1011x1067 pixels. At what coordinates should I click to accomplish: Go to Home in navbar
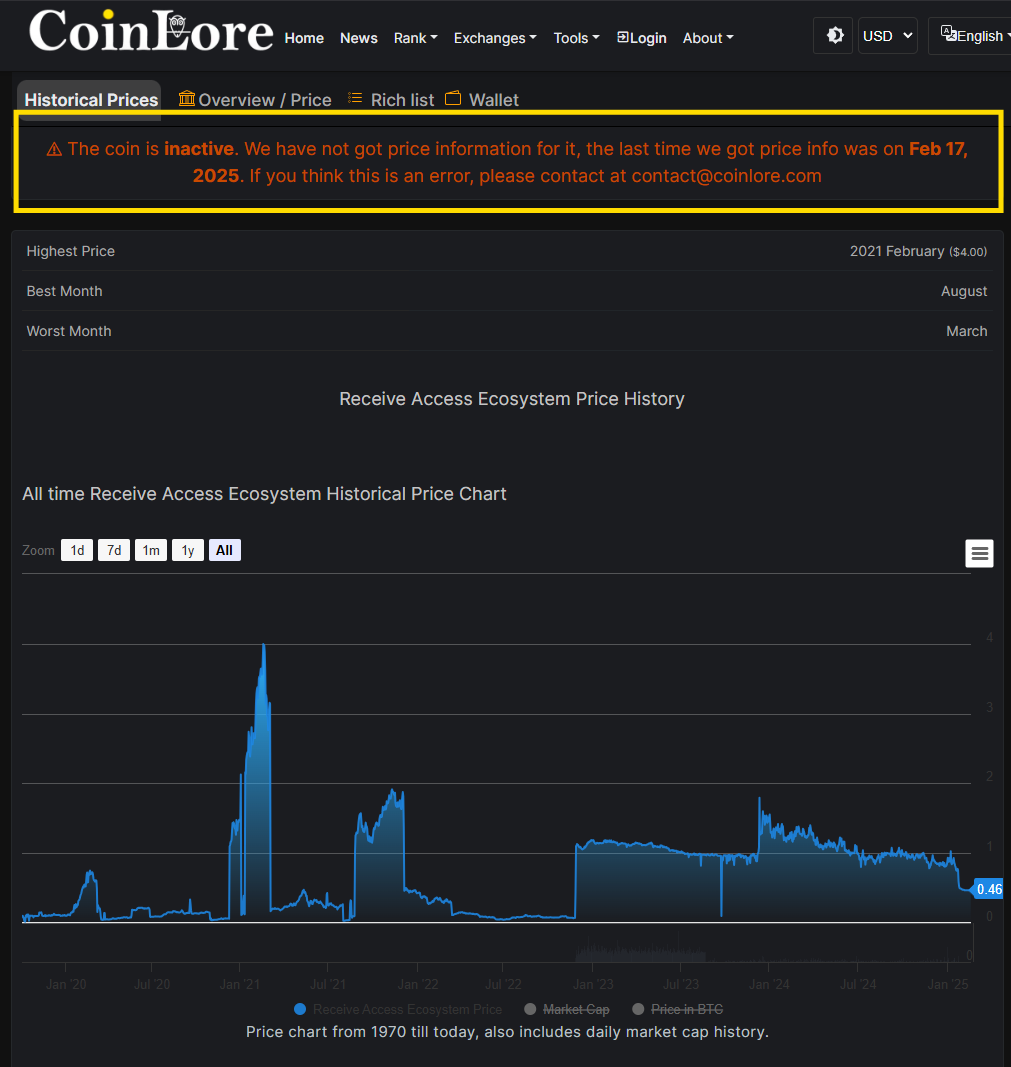click(304, 38)
